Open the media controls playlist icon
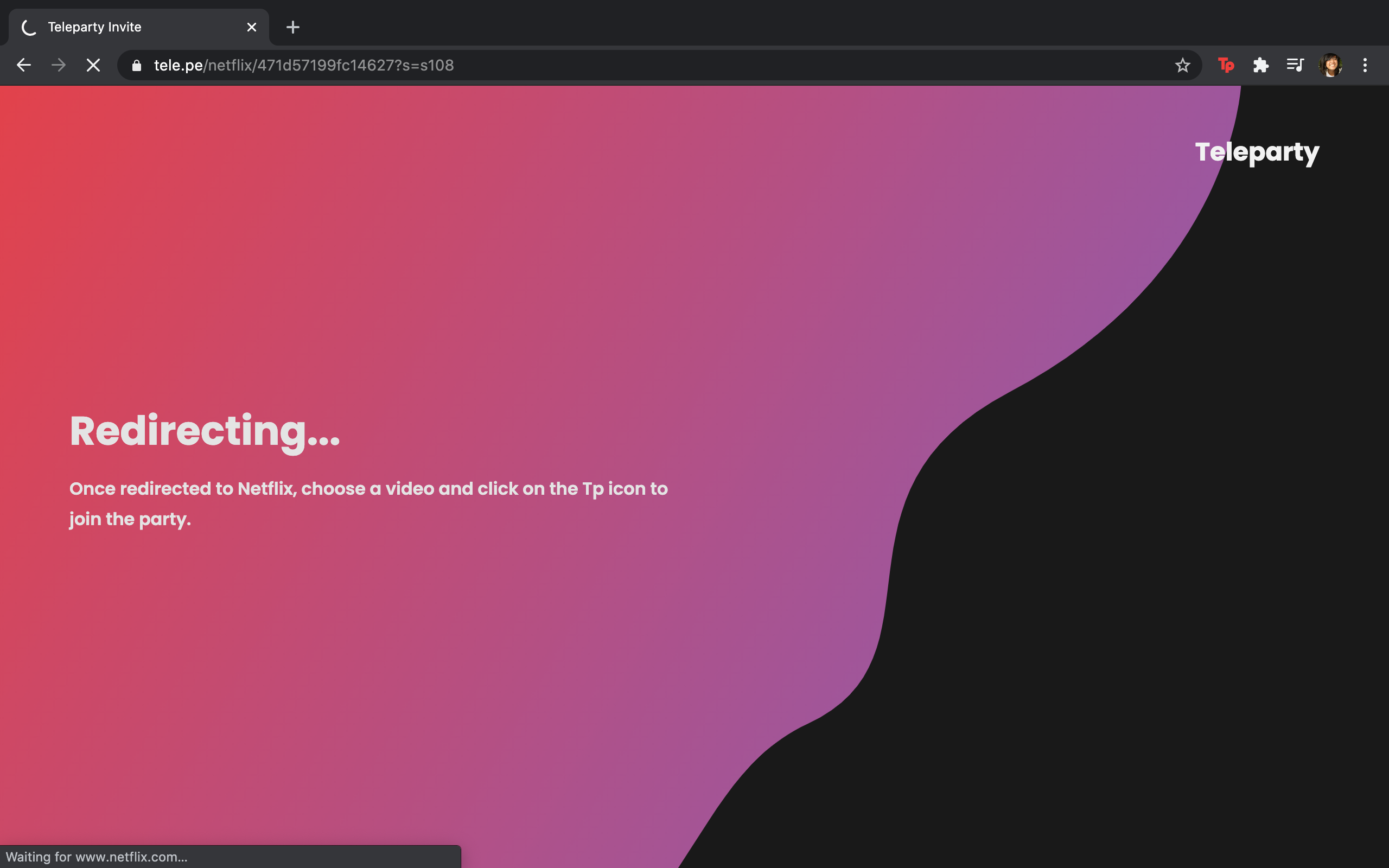1389x868 pixels. click(1295, 66)
